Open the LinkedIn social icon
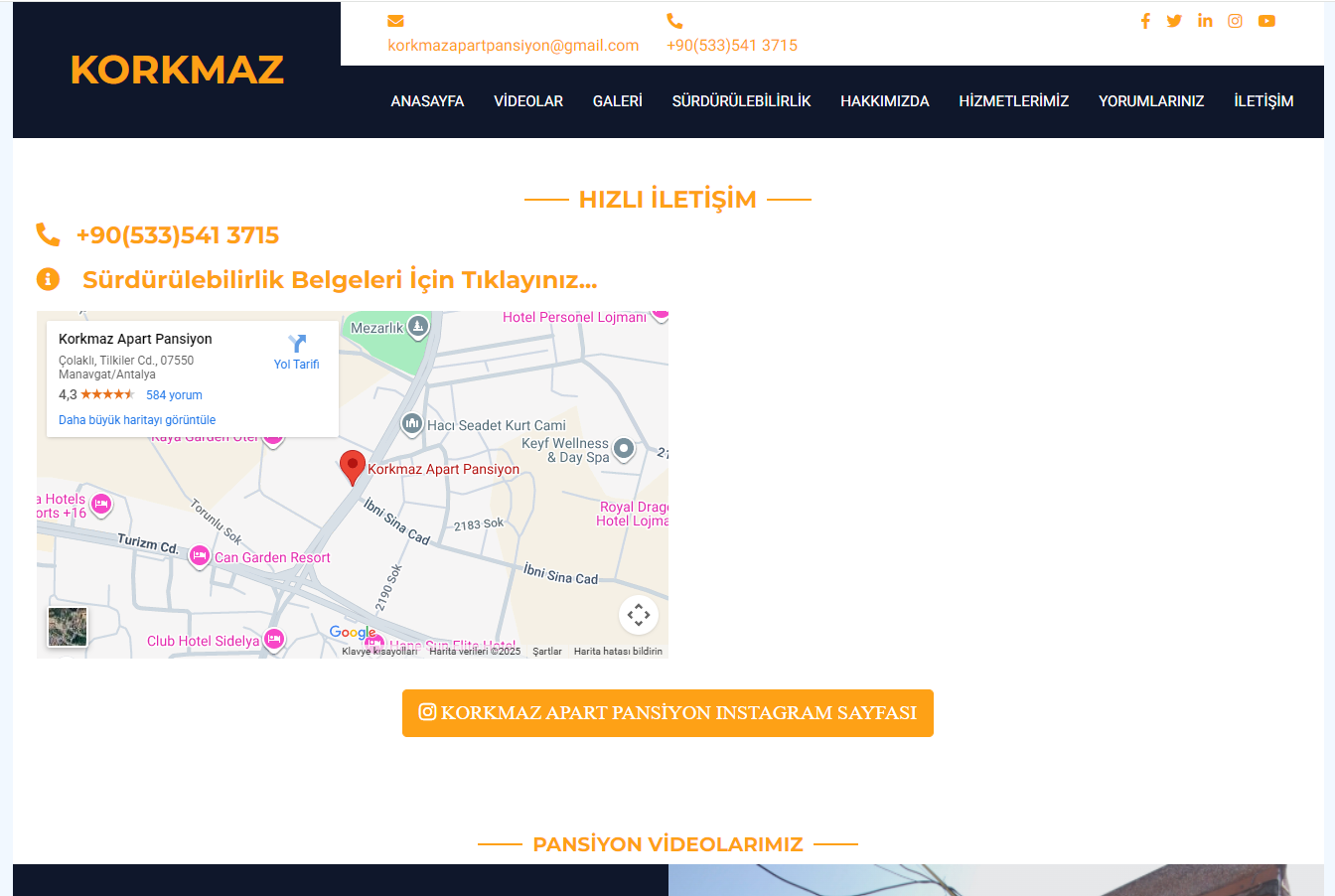 1205,20
